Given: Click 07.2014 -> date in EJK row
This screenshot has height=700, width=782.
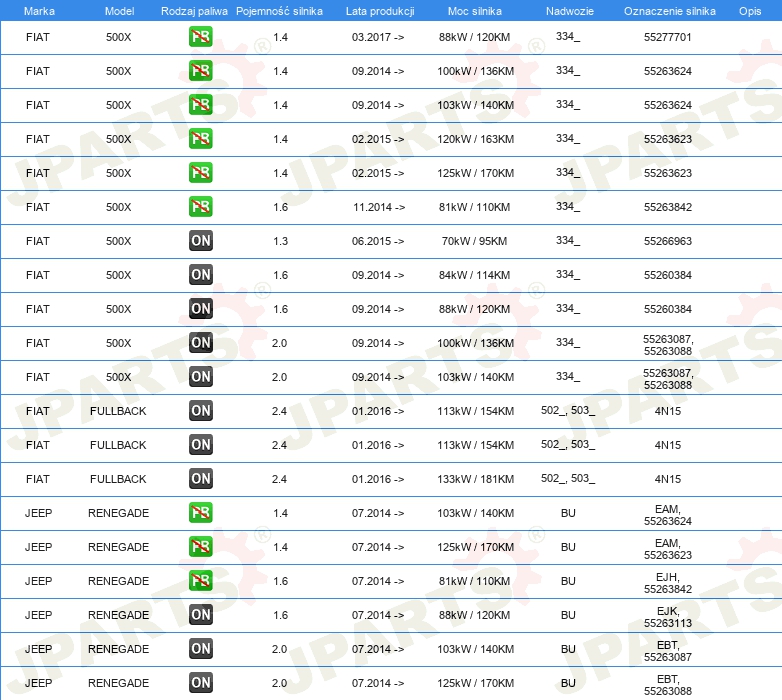Looking at the screenshot, I should click(378, 615).
